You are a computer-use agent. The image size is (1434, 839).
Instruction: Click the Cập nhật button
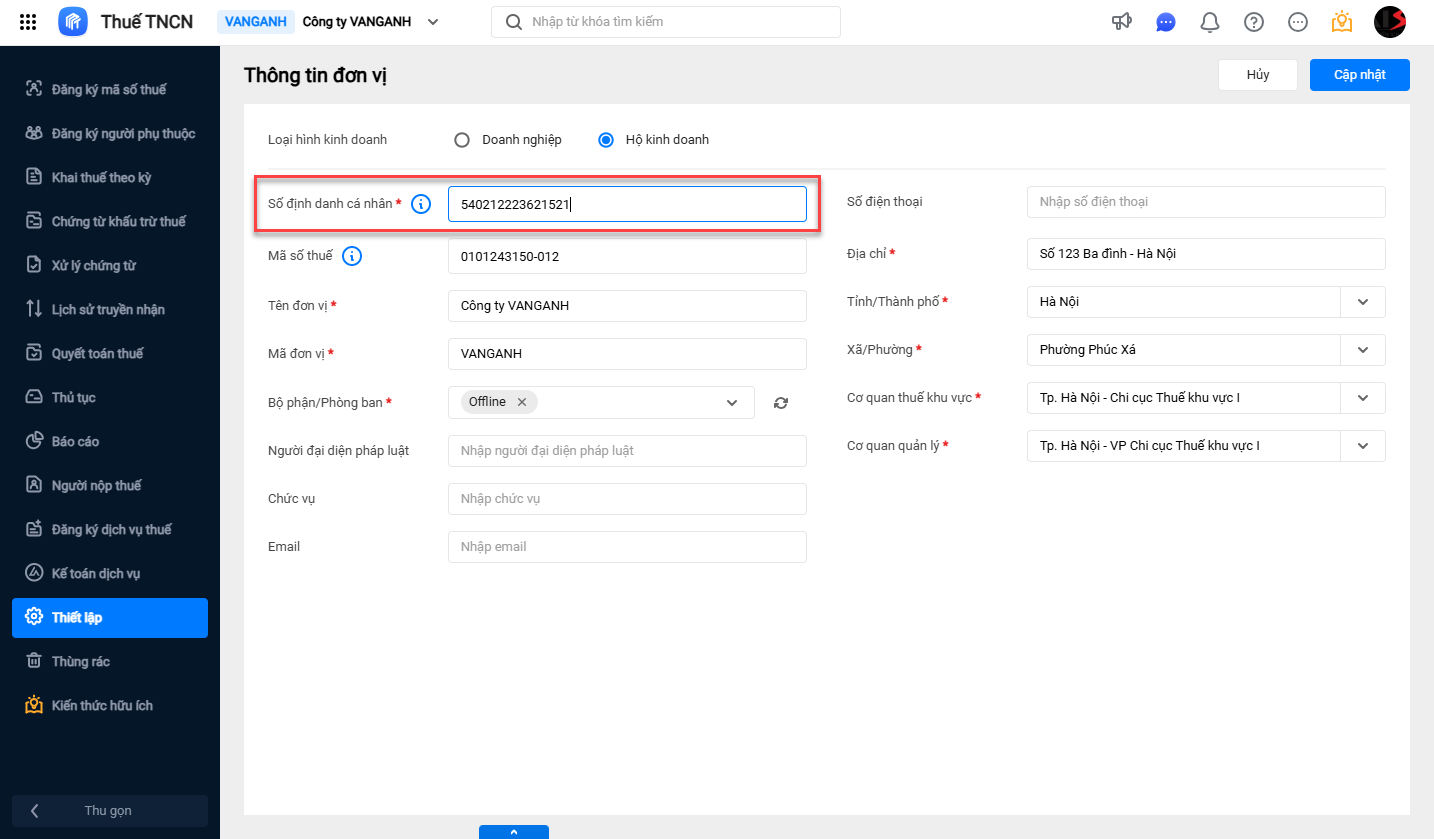click(1359, 75)
